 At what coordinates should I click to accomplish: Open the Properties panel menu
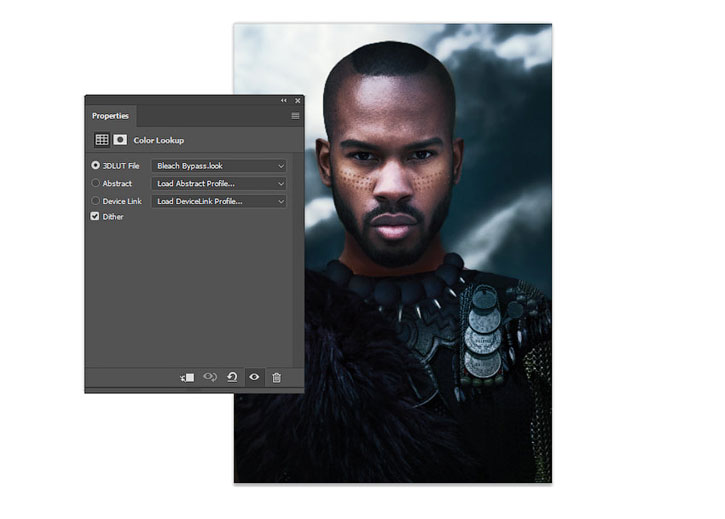click(295, 116)
